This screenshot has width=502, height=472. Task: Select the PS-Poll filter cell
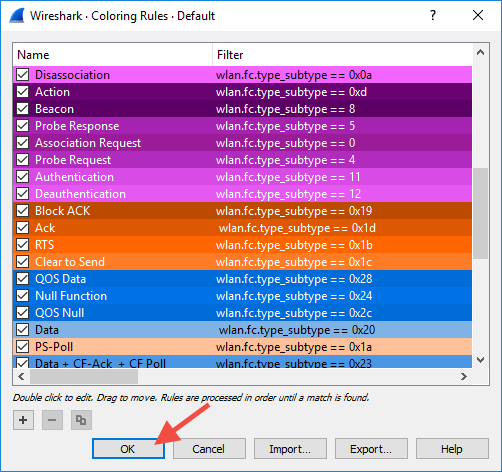(342, 347)
